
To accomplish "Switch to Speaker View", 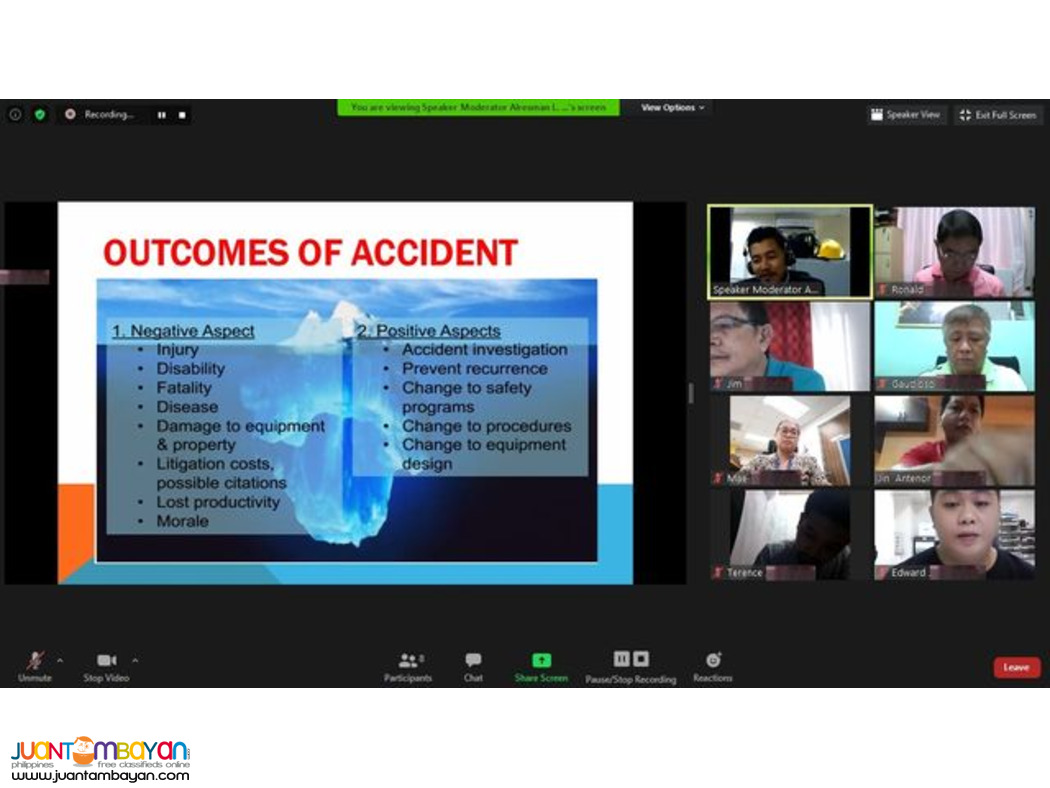I will (905, 115).
